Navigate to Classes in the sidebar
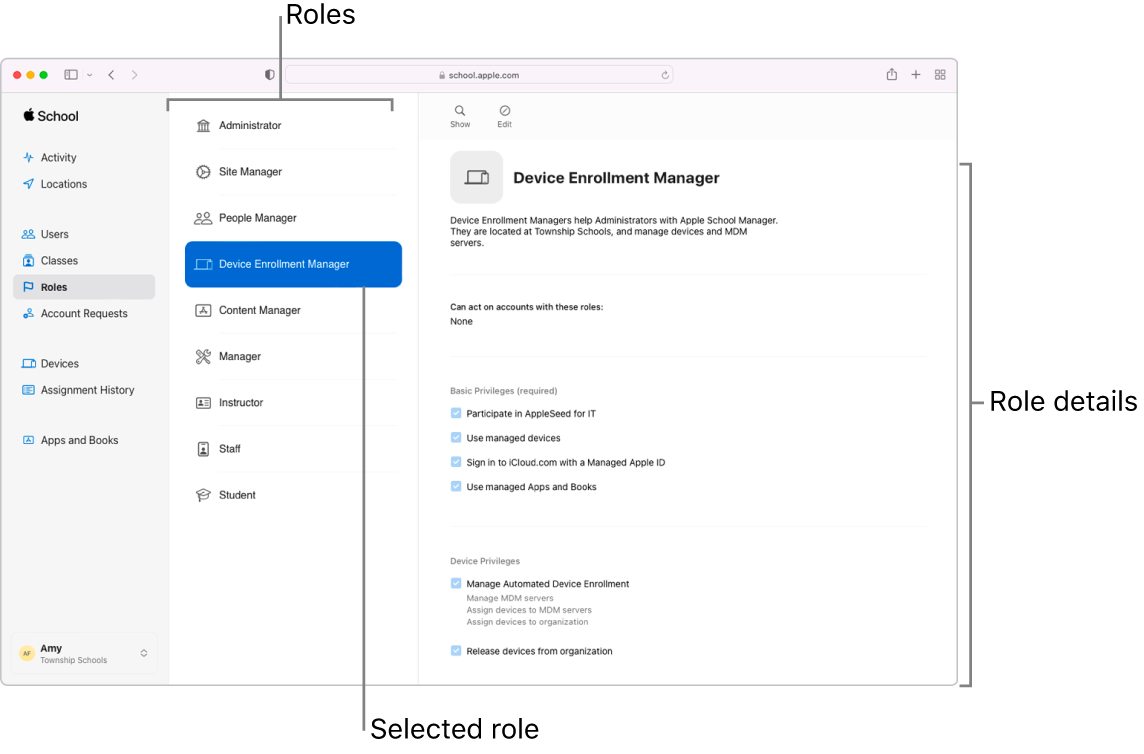Image resolution: width=1144 pixels, height=754 pixels. [58, 260]
